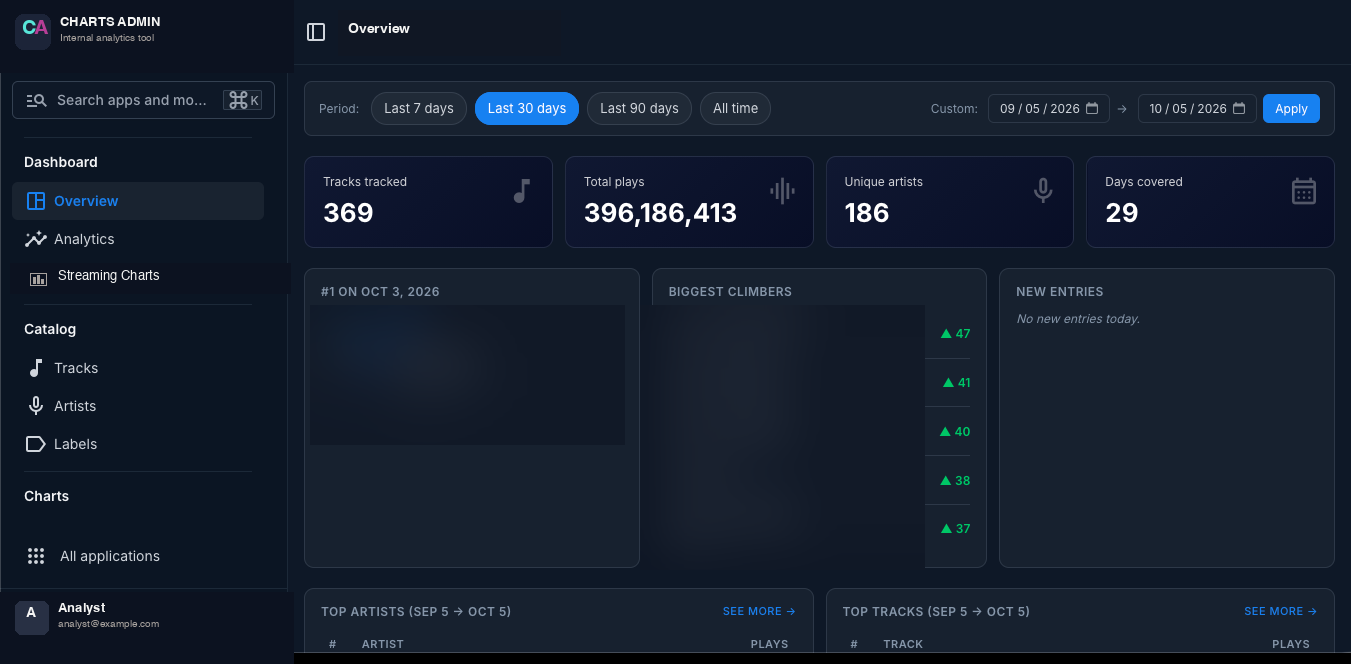The height and width of the screenshot is (664, 1351).
Task: Click the biggest climber value 37
Action: point(962,529)
